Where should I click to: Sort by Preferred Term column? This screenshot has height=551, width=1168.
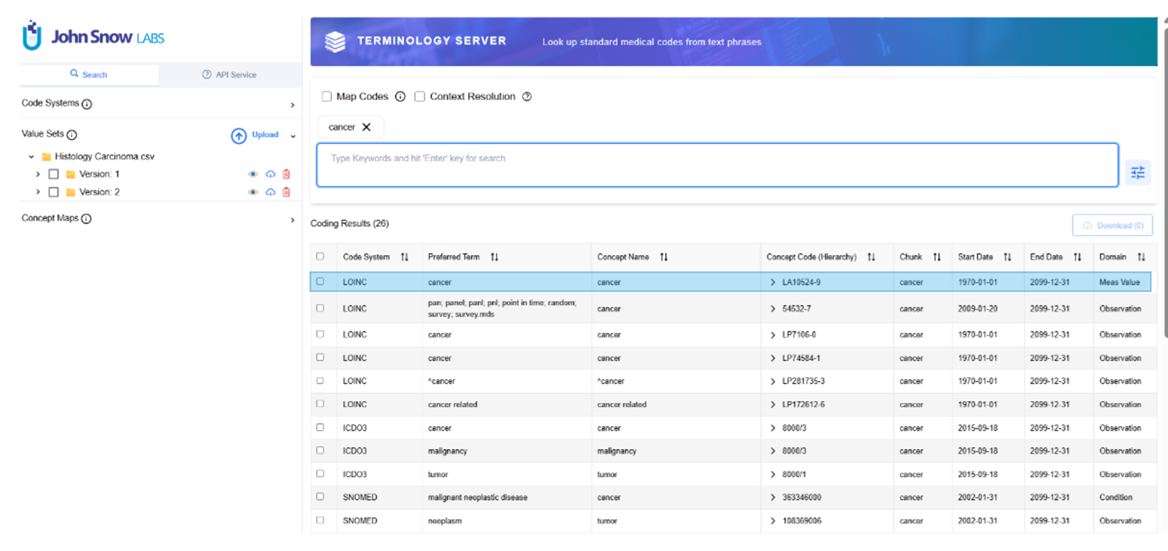pos(494,257)
